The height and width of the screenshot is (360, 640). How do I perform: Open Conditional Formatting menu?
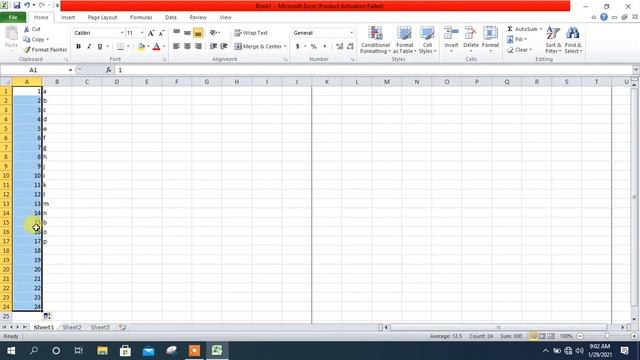click(x=375, y=40)
